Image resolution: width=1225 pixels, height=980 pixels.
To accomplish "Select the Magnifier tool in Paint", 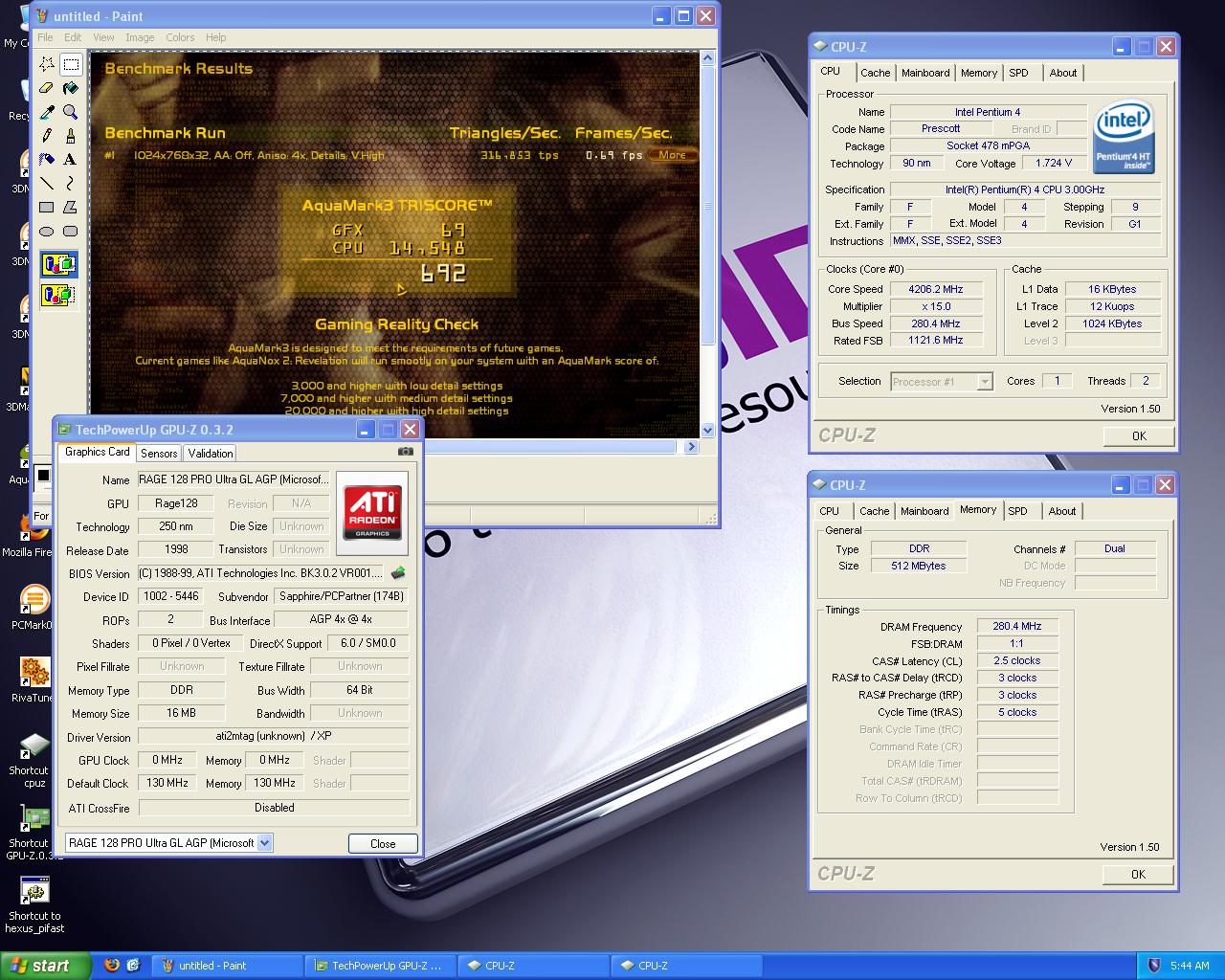I will 71,112.
